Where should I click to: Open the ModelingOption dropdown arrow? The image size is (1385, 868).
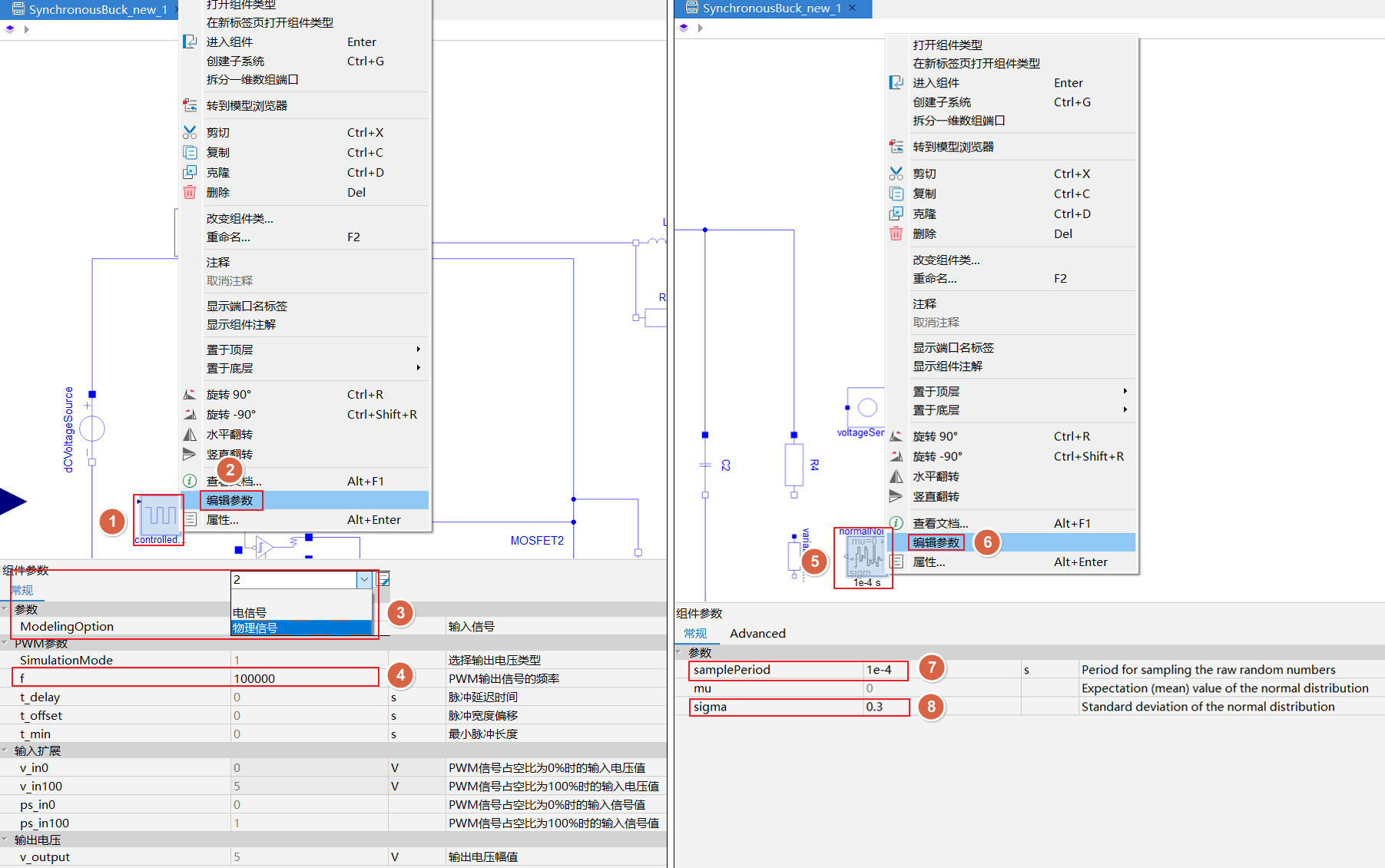coord(364,580)
